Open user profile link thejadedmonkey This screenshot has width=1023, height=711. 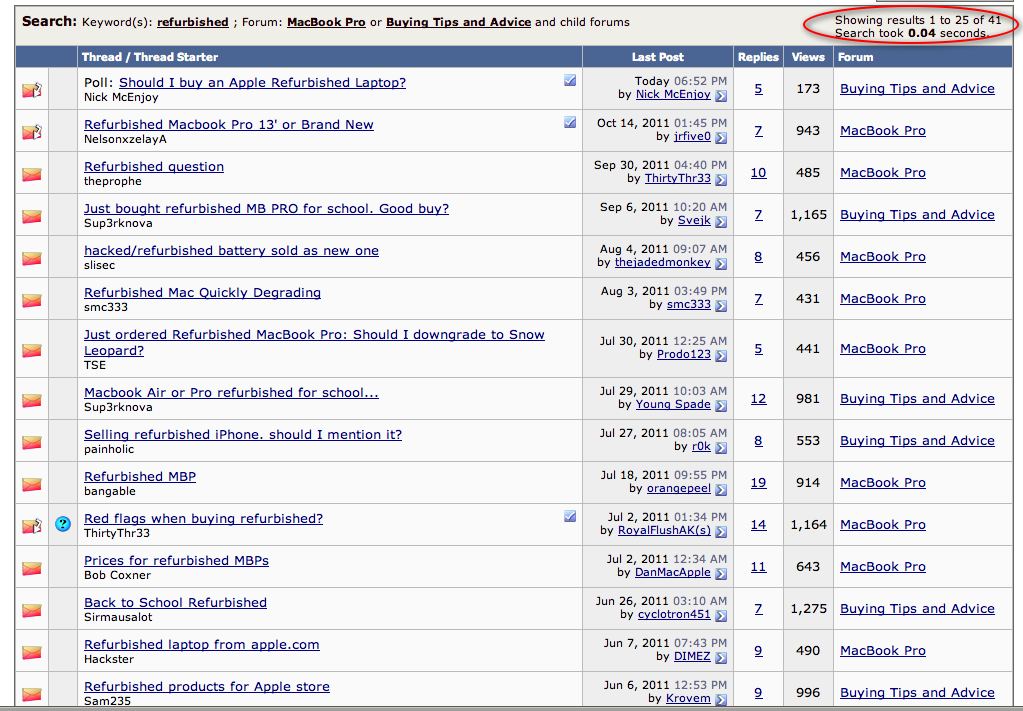[x=662, y=262]
